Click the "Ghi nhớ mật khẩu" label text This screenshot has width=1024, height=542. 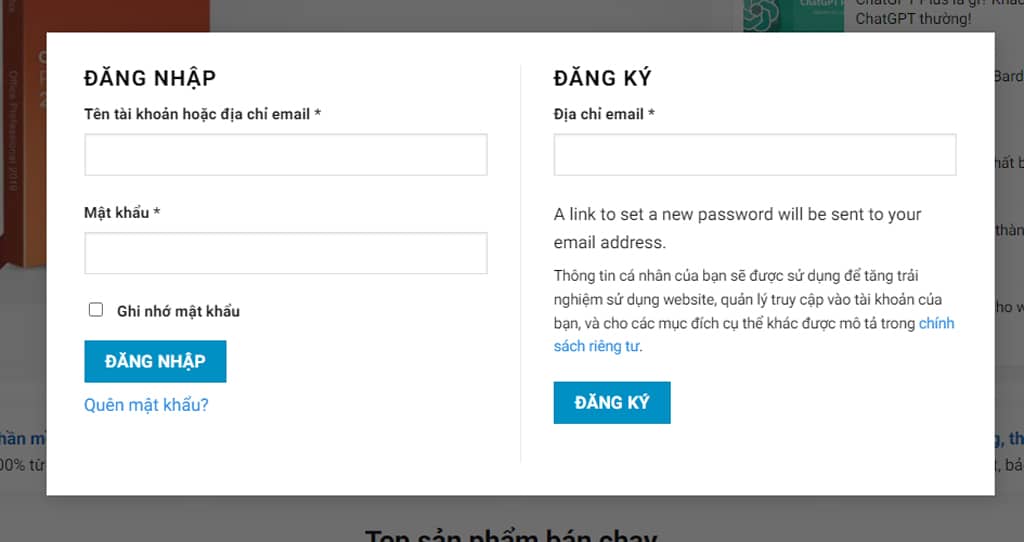tap(178, 311)
